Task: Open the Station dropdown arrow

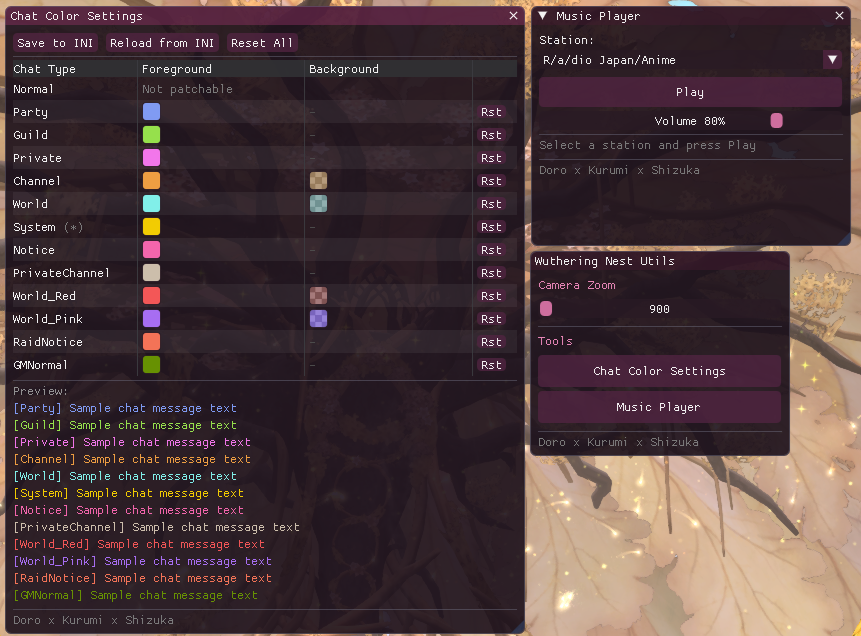Action: pos(832,60)
